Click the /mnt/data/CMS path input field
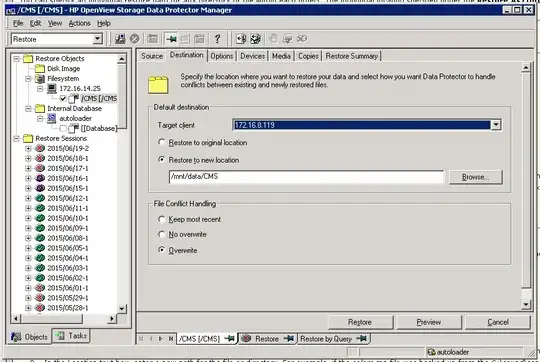This screenshot has height=362, width=540. click(307, 177)
